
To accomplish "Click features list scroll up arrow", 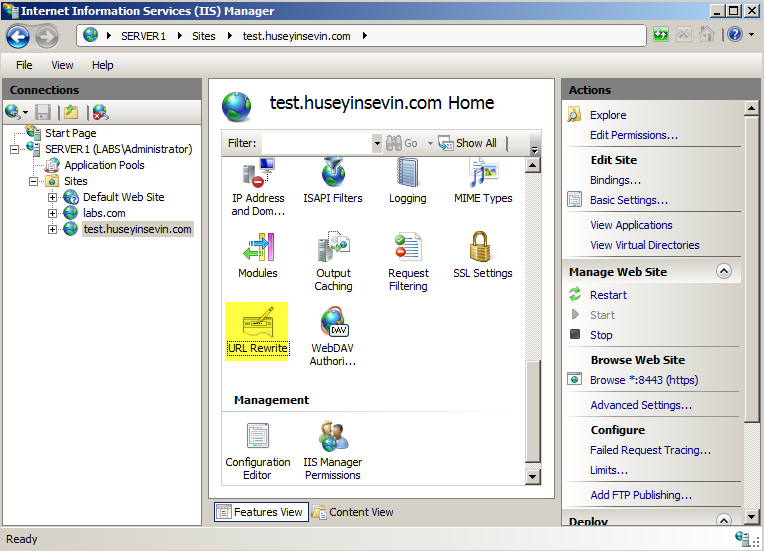I will pos(533,165).
